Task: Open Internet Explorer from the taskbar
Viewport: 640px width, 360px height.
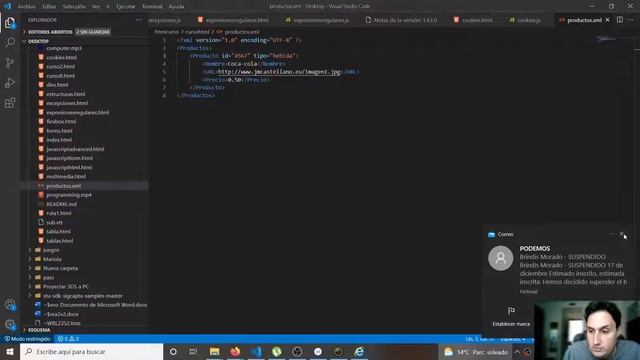Action: pos(359,351)
